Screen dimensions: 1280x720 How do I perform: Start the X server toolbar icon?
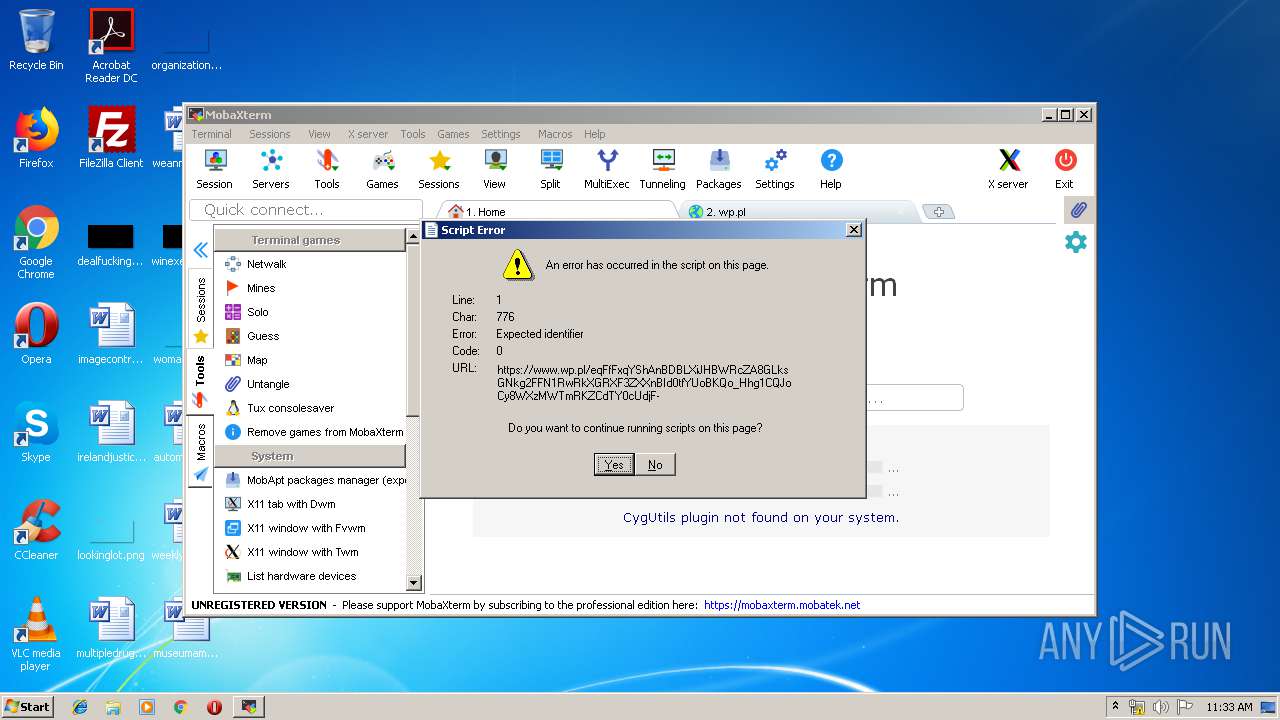tap(1008, 169)
